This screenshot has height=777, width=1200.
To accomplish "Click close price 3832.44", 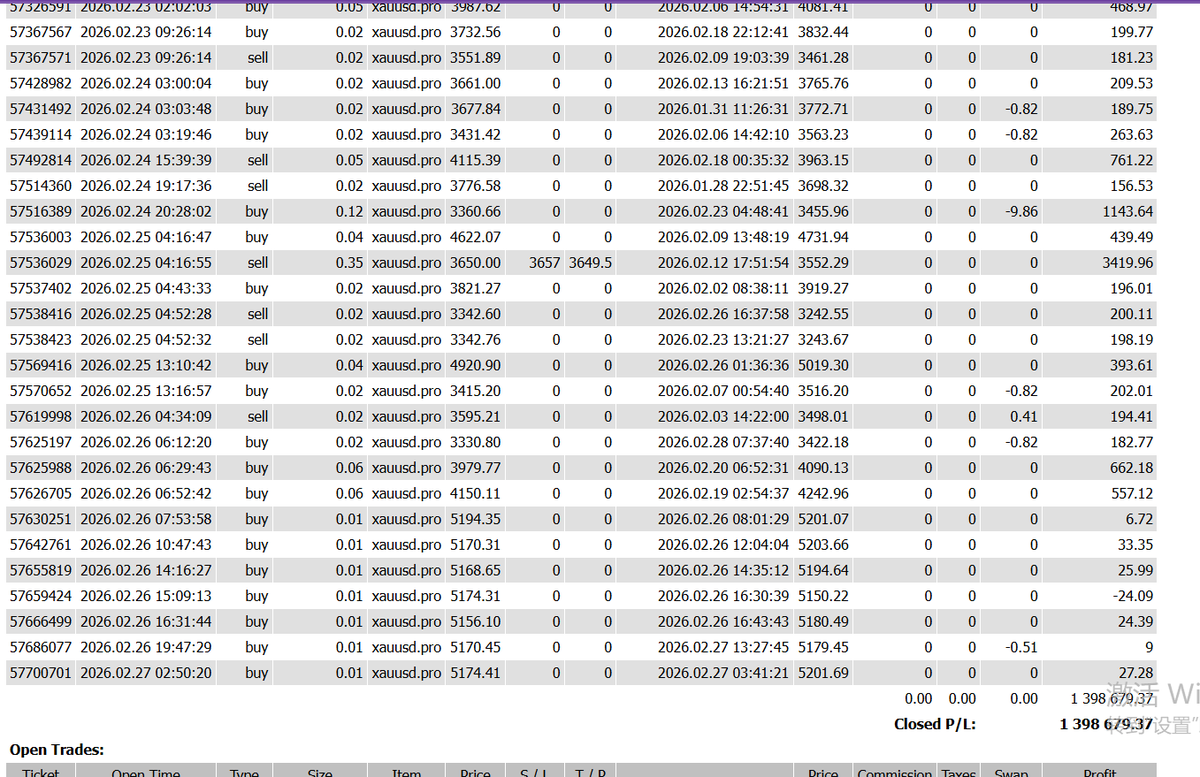I will coord(823,32).
